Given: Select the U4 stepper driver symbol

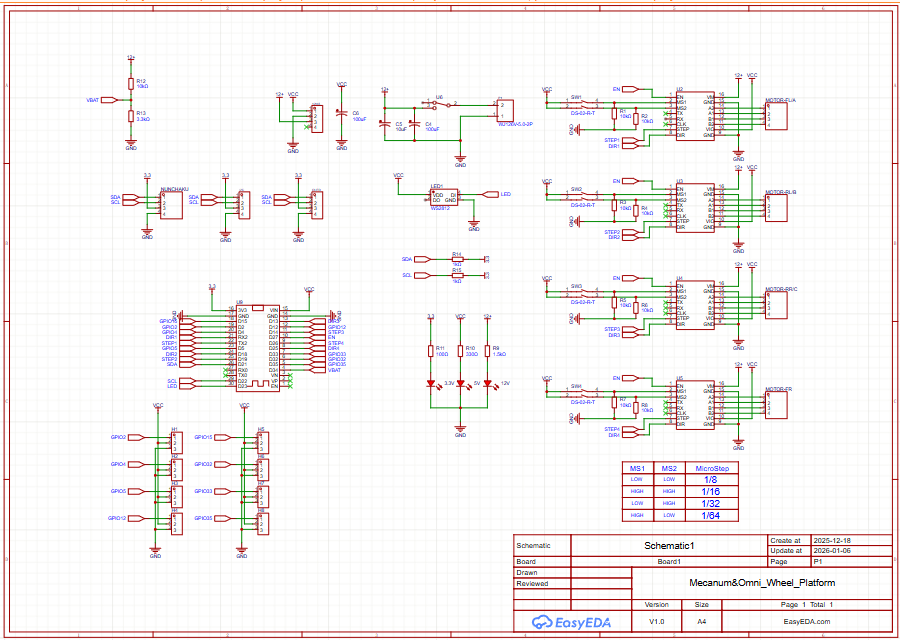Looking at the screenshot, I should pos(695,305).
